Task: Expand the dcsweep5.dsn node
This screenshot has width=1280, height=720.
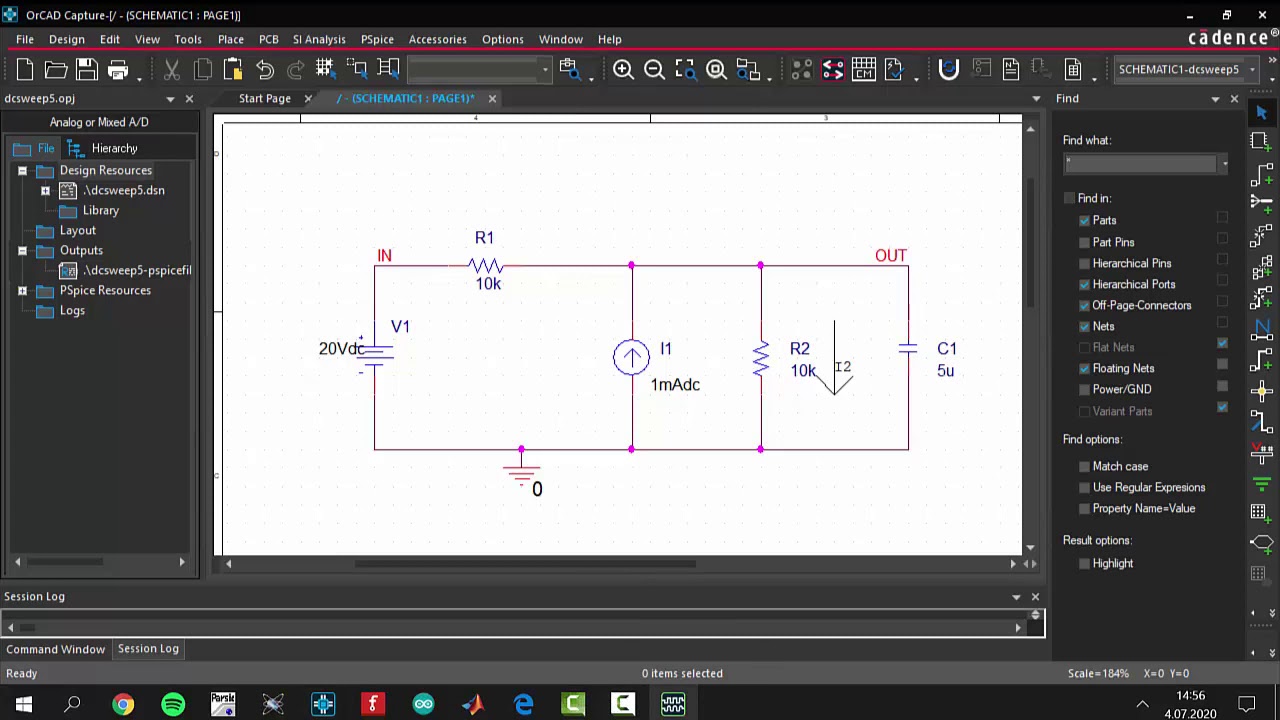Action: [45, 190]
